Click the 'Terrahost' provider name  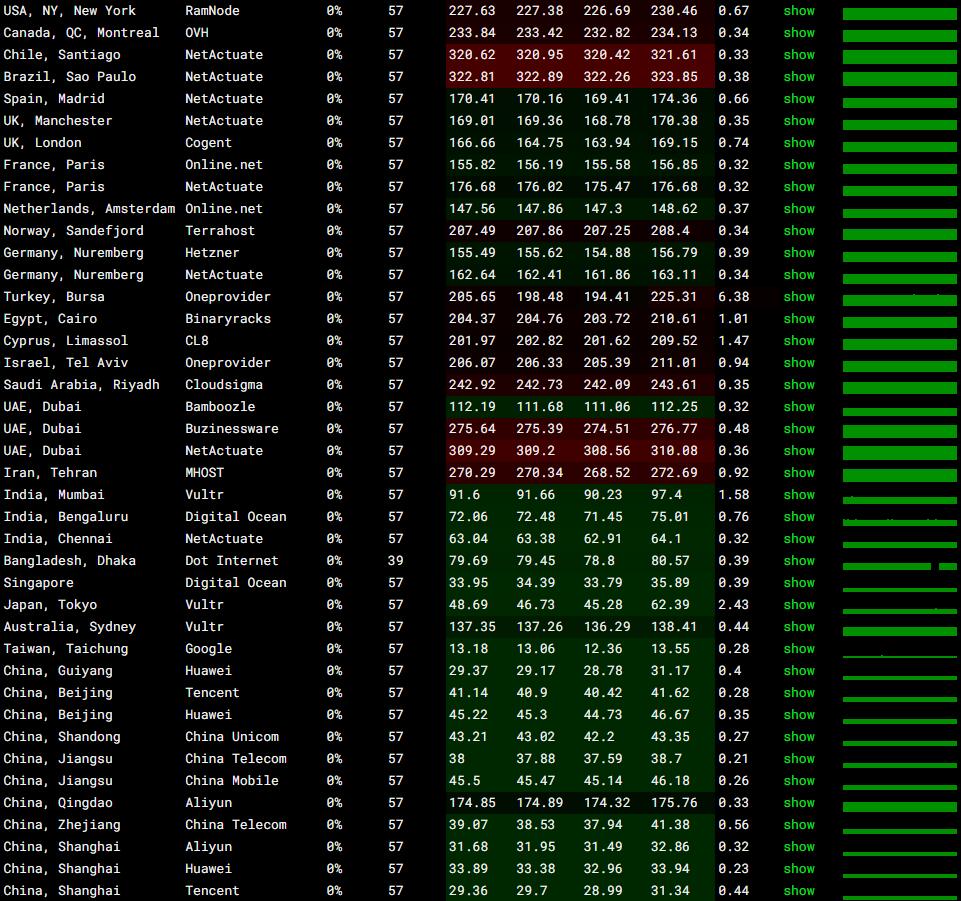click(x=220, y=231)
